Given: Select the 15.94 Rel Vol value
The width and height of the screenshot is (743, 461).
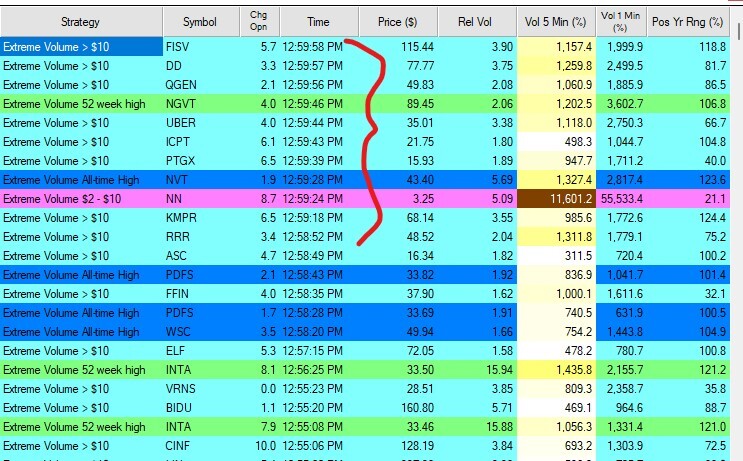Looking at the screenshot, I should click(x=499, y=370).
